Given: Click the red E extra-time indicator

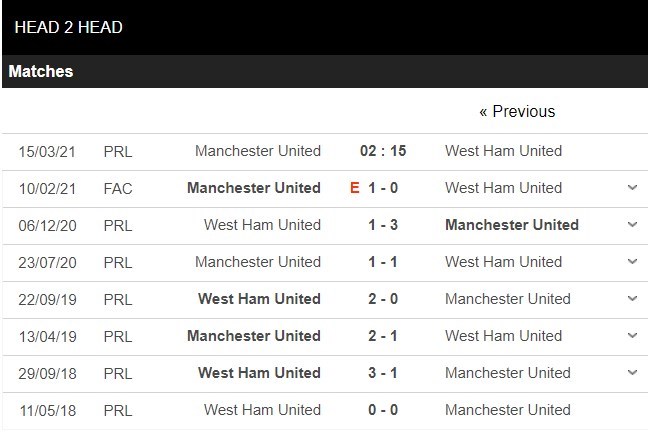Looking at the screenshot, I should point(354,188).
